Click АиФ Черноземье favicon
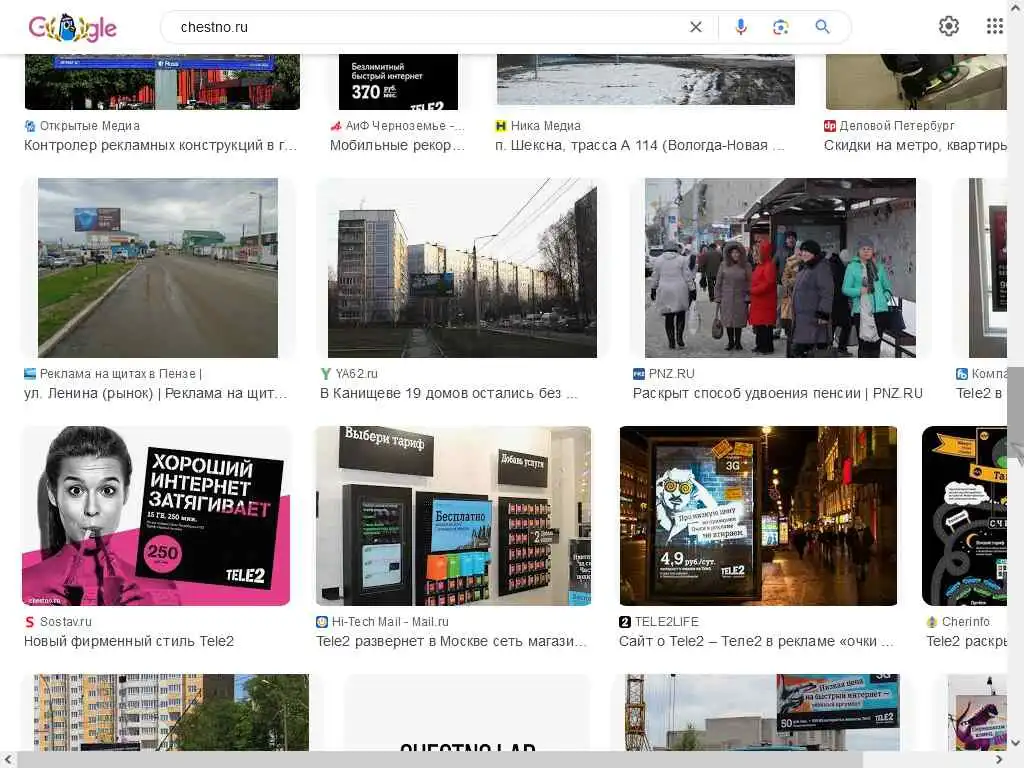Image resolution: width=1024 pixels, height=768 pixels. 336,125
